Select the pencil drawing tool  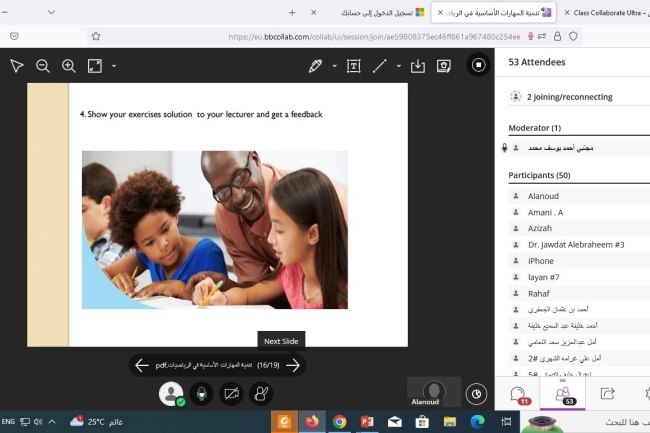[x=315, y=66]
